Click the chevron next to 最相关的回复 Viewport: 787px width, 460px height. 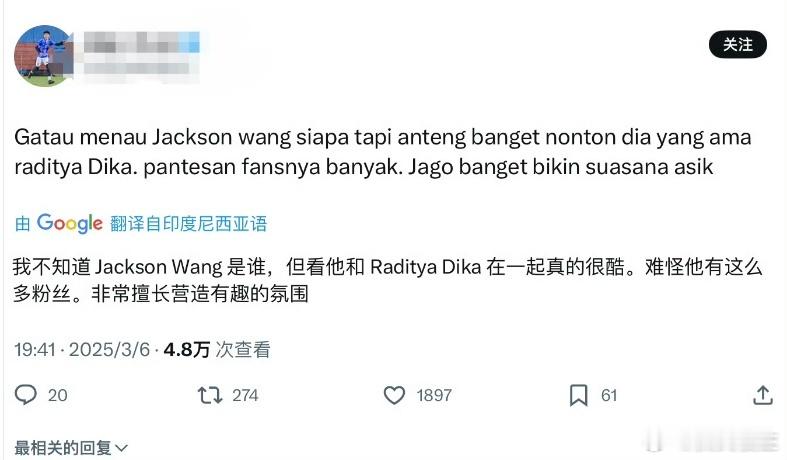point(121,448)
